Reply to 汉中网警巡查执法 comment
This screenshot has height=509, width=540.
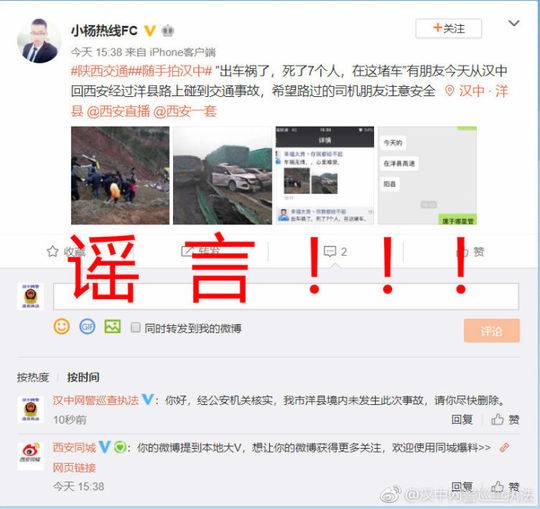462,419
